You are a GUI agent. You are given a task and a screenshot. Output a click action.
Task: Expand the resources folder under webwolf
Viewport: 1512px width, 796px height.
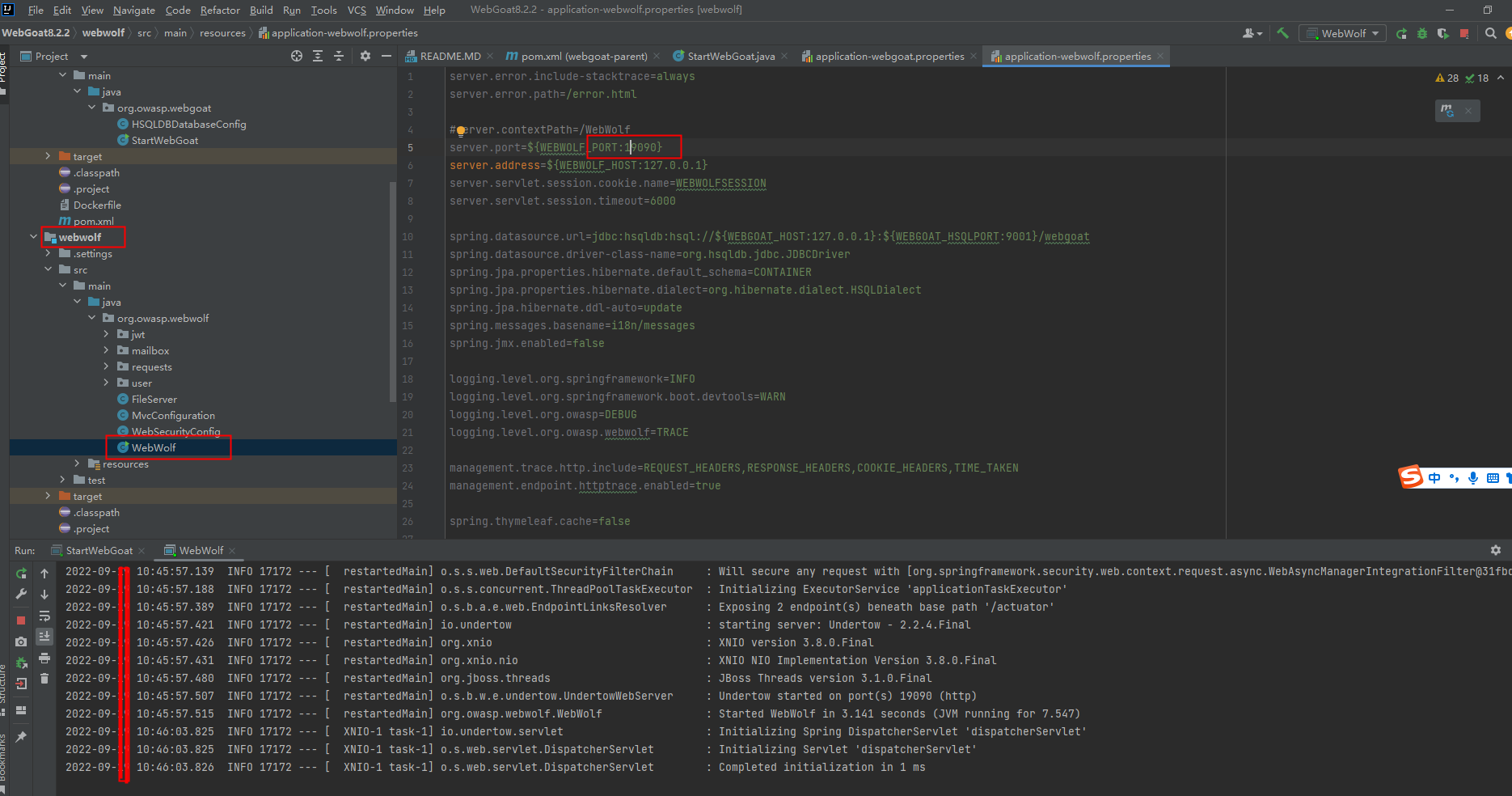77,464
